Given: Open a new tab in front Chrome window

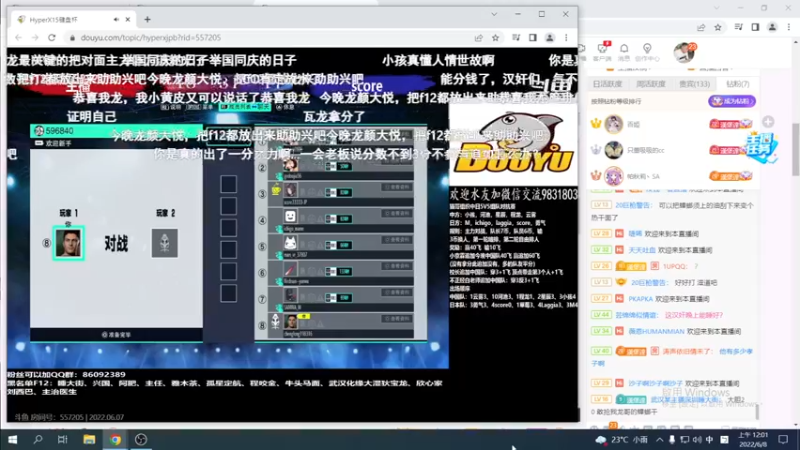Looking at the screenshot, I should 147,19.
